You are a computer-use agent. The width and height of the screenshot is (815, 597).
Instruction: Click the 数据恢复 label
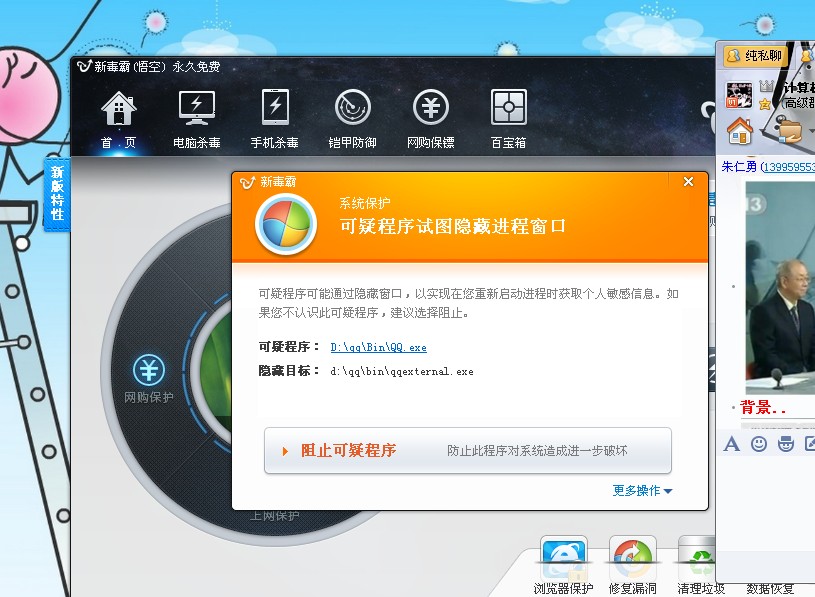[770, 589]
